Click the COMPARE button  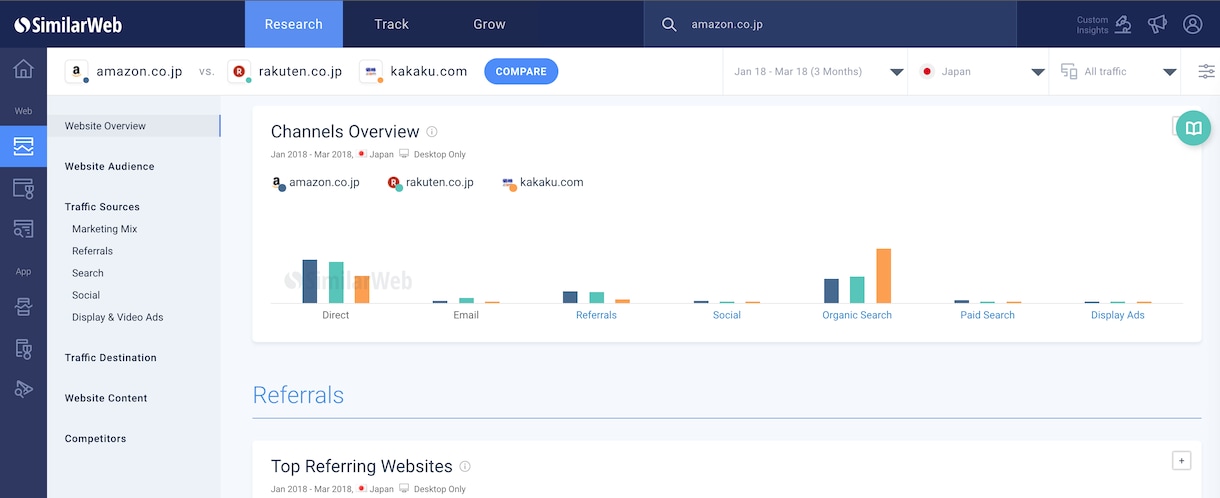[x=521, y=72]
